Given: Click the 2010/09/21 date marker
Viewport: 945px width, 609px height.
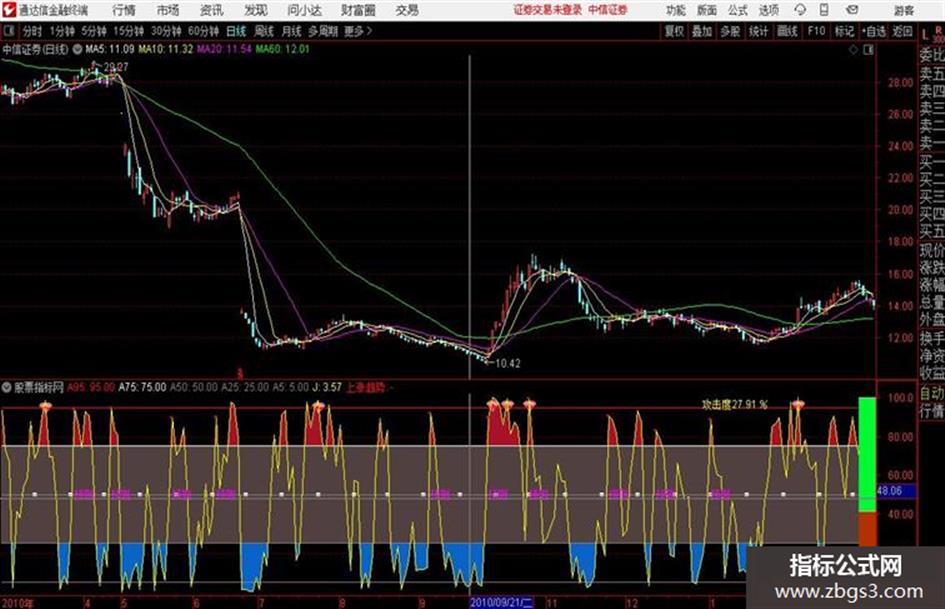Looking at the screenshot, I should pos(501,602).
